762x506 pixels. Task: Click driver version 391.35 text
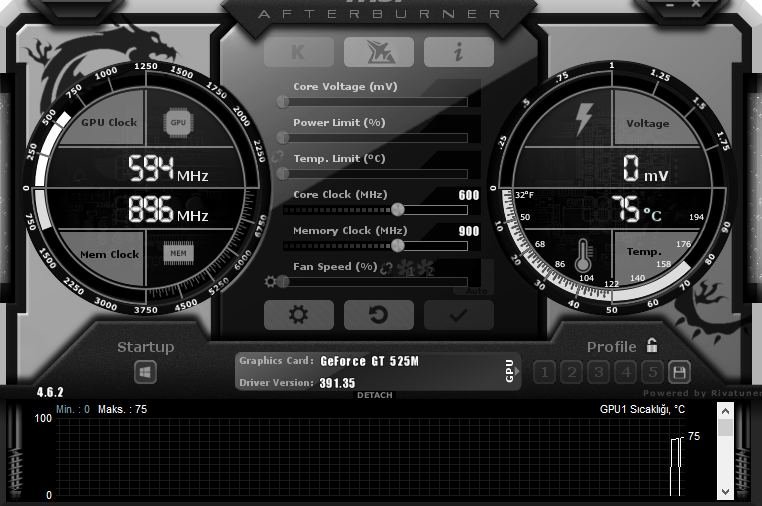tap(337, 383)
